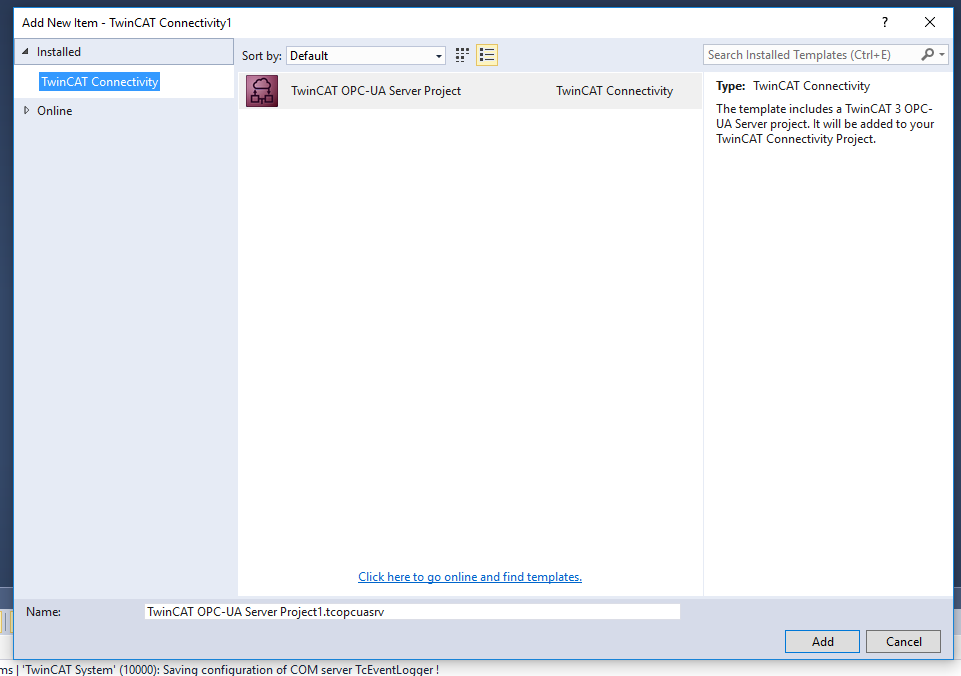
Task: Switch to small icons view
Action: pos(462,55)
